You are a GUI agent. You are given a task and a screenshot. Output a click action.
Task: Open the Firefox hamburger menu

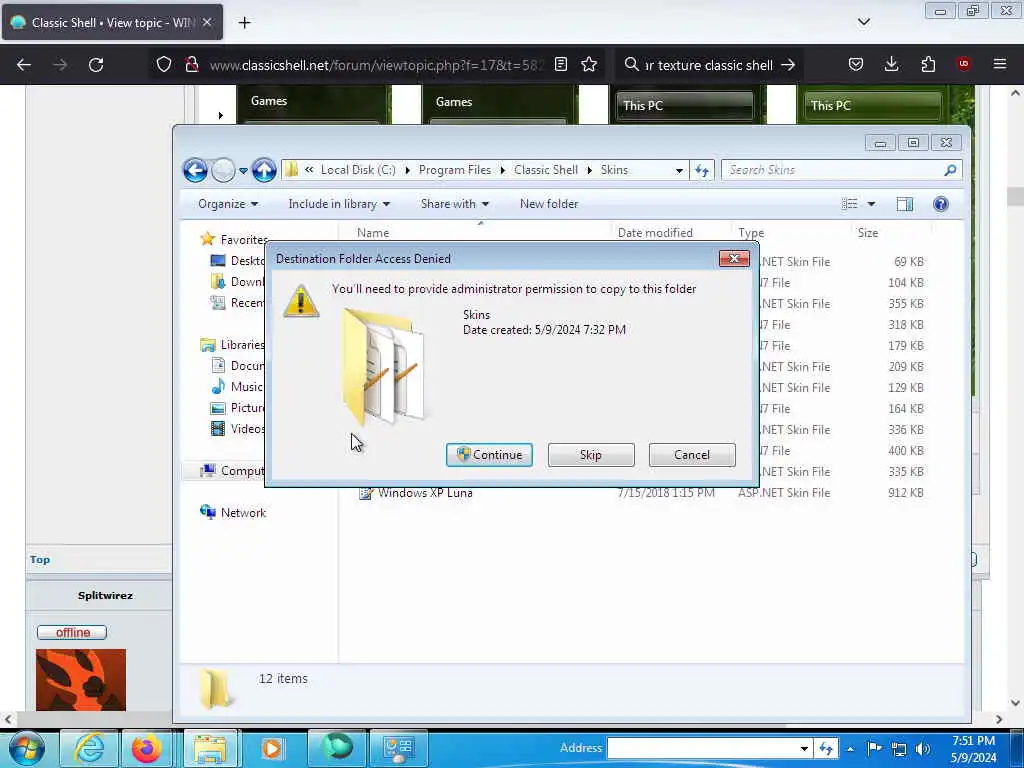(1000, 65)
